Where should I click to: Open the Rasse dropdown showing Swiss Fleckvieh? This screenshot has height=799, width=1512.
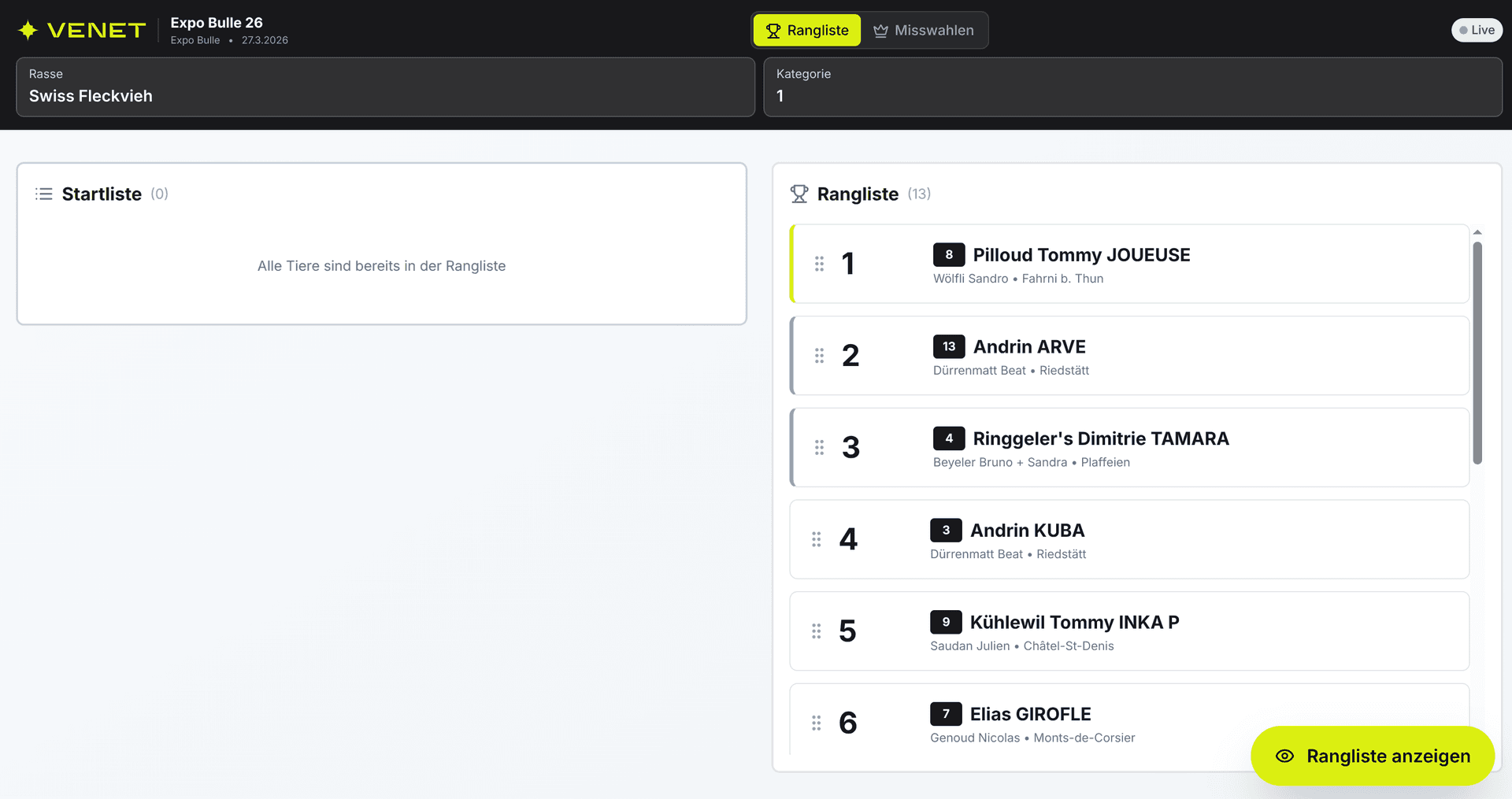(385, 87)
